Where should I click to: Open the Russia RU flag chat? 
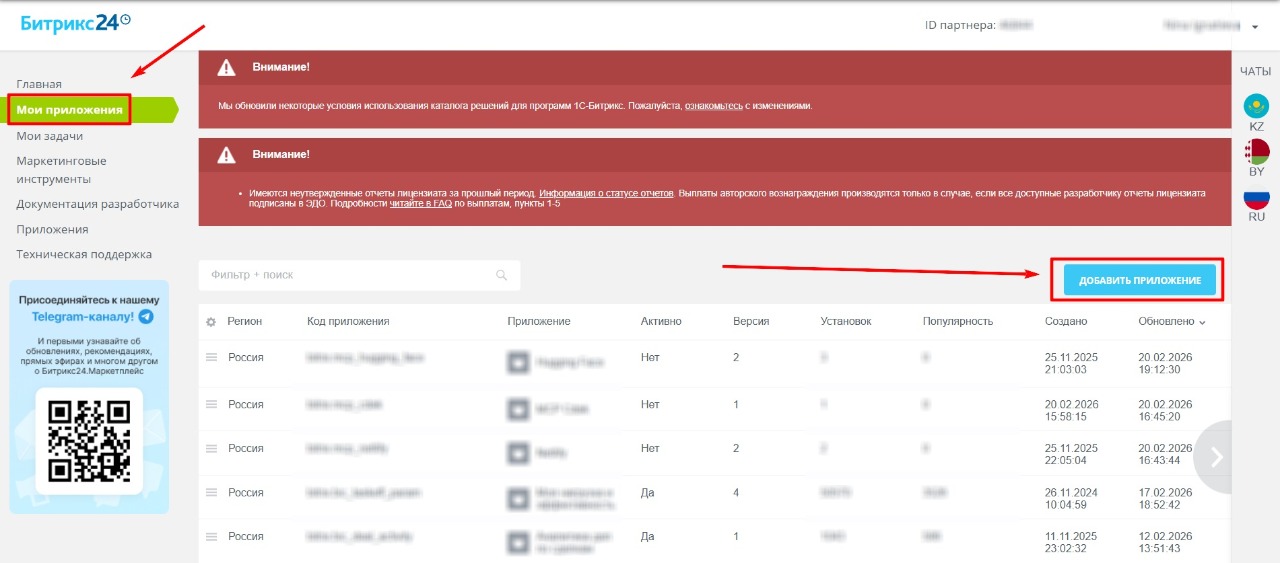coord(1256,197)
